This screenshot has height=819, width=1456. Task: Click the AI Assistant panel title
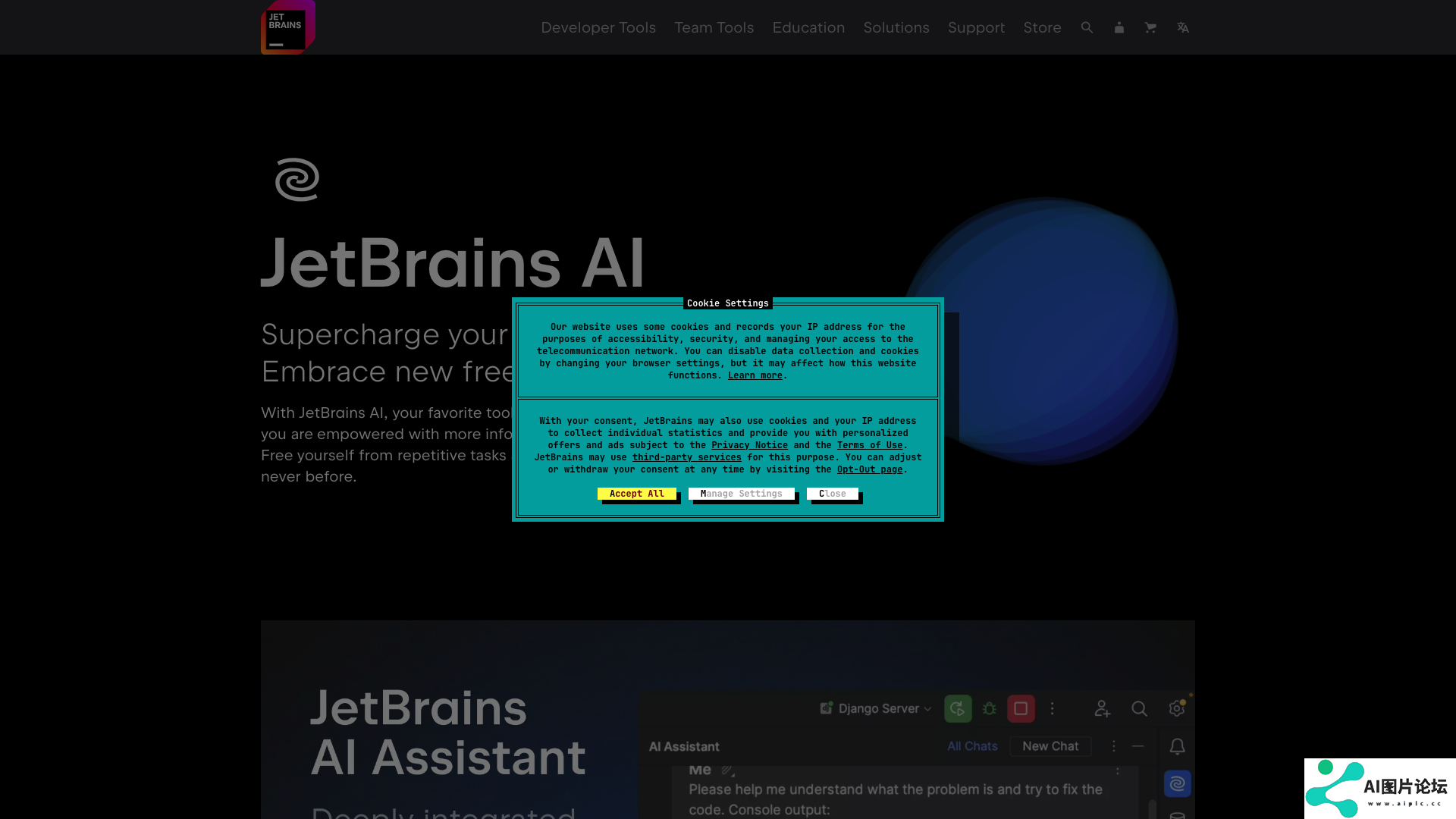tap(684, 746)
